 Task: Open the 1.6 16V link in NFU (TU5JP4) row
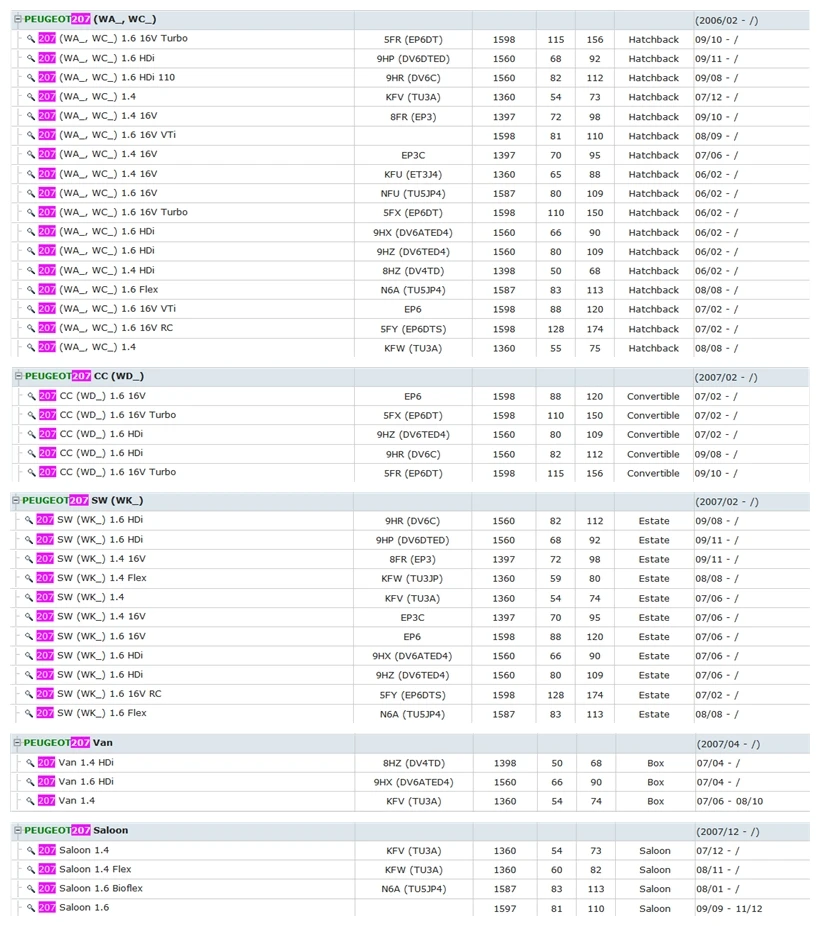tap(98, 193)
